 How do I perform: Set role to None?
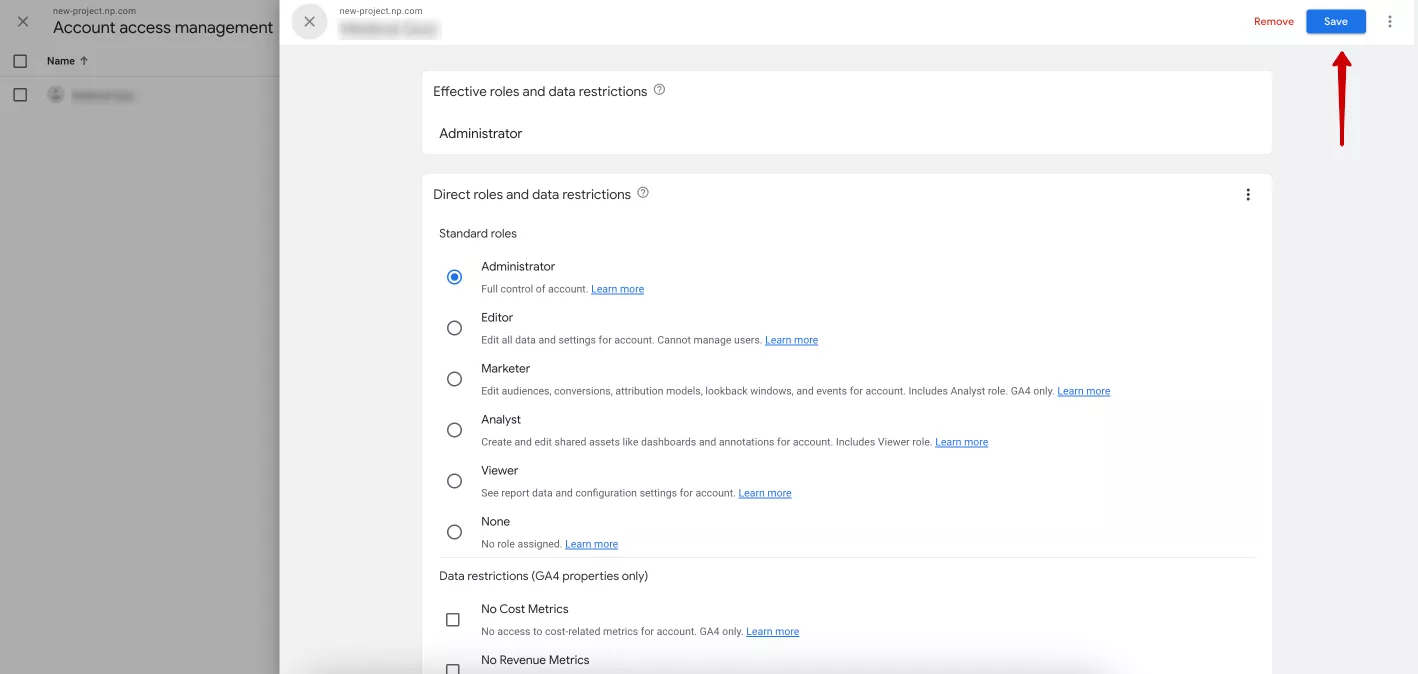pyautogui.click(x=454, y=532)
